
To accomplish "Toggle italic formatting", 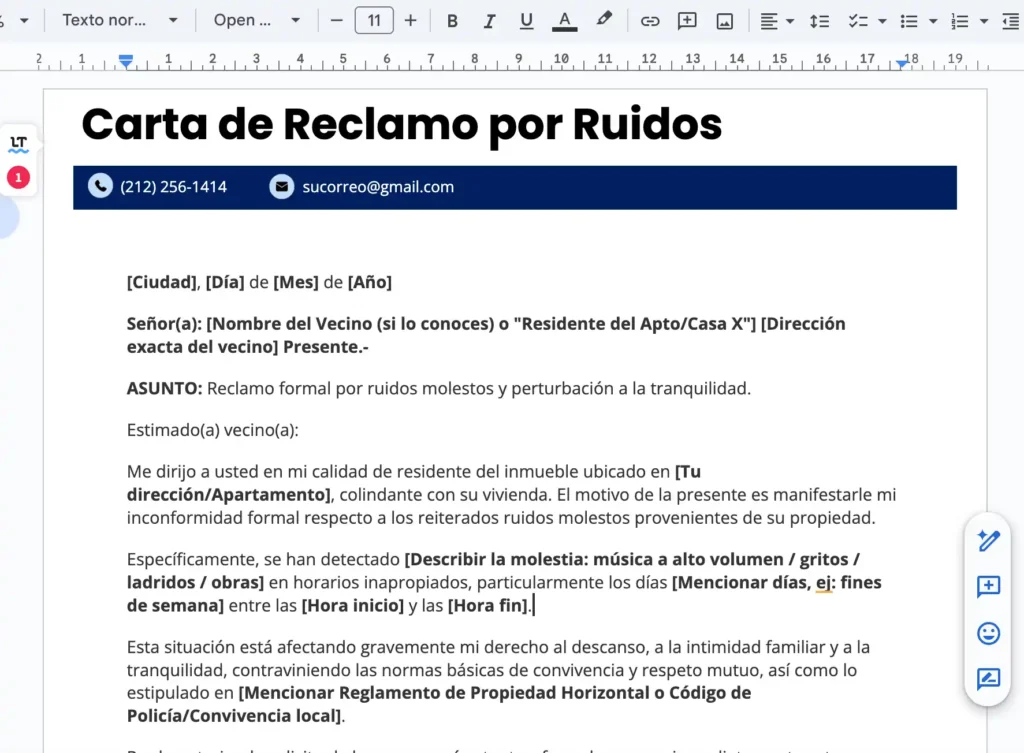I will pyautogui.click(x=489, y=20).
